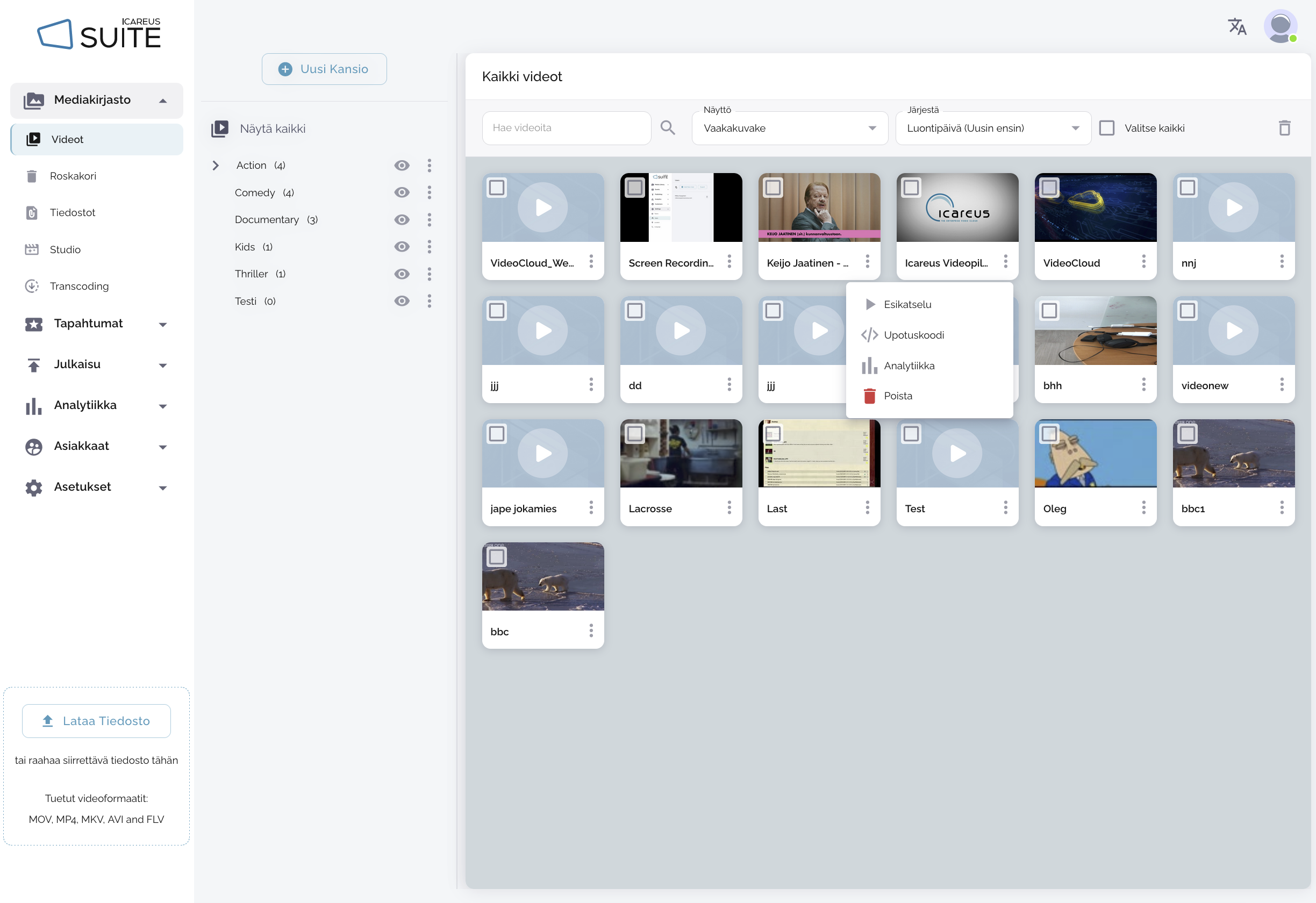1316x903 pixels.
Task: Open three-dot menu on Lacrosse video
Action: tap(729, 508)
